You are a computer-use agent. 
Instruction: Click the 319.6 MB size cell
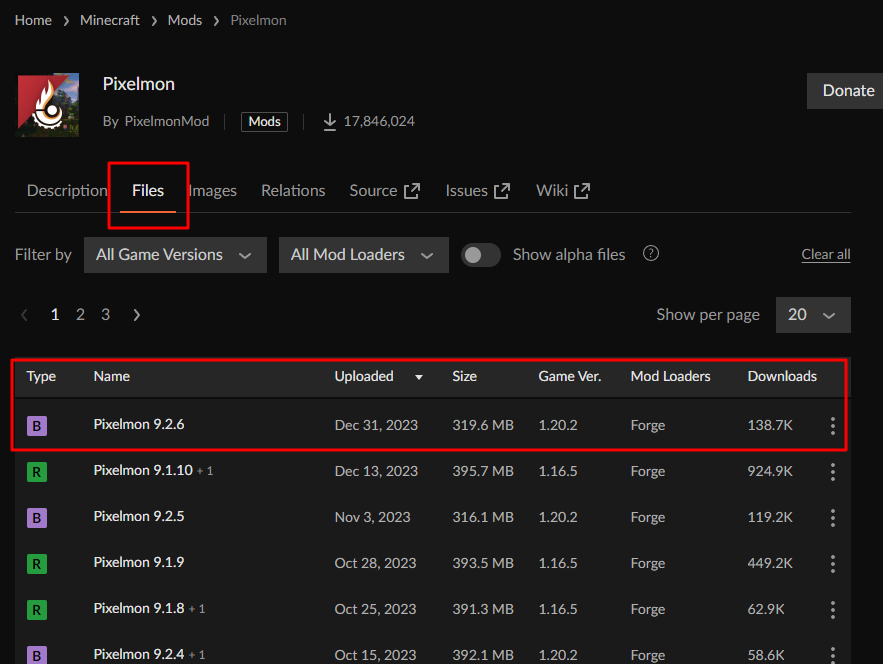click(483, 425)
